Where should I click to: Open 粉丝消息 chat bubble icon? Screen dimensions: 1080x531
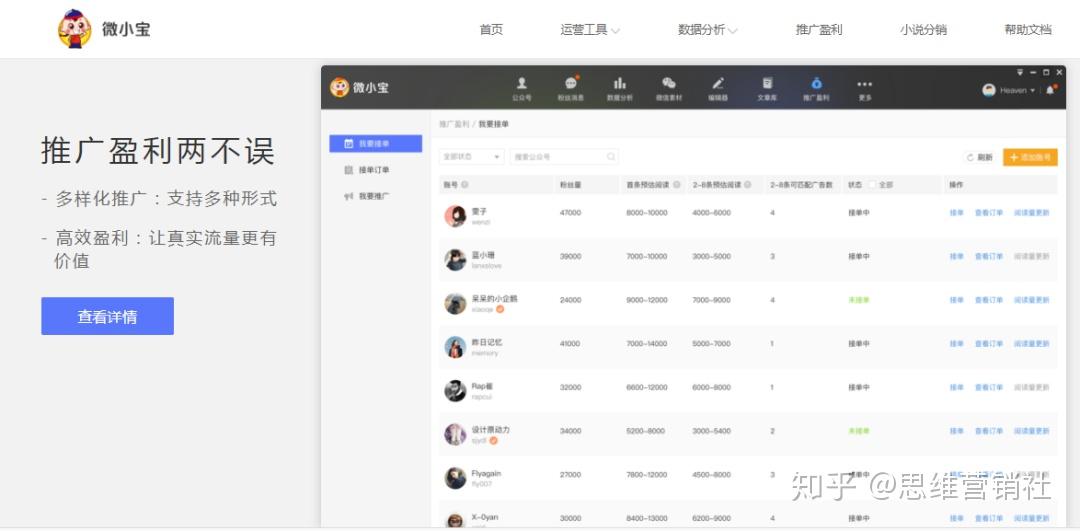[x=570, y=83]
